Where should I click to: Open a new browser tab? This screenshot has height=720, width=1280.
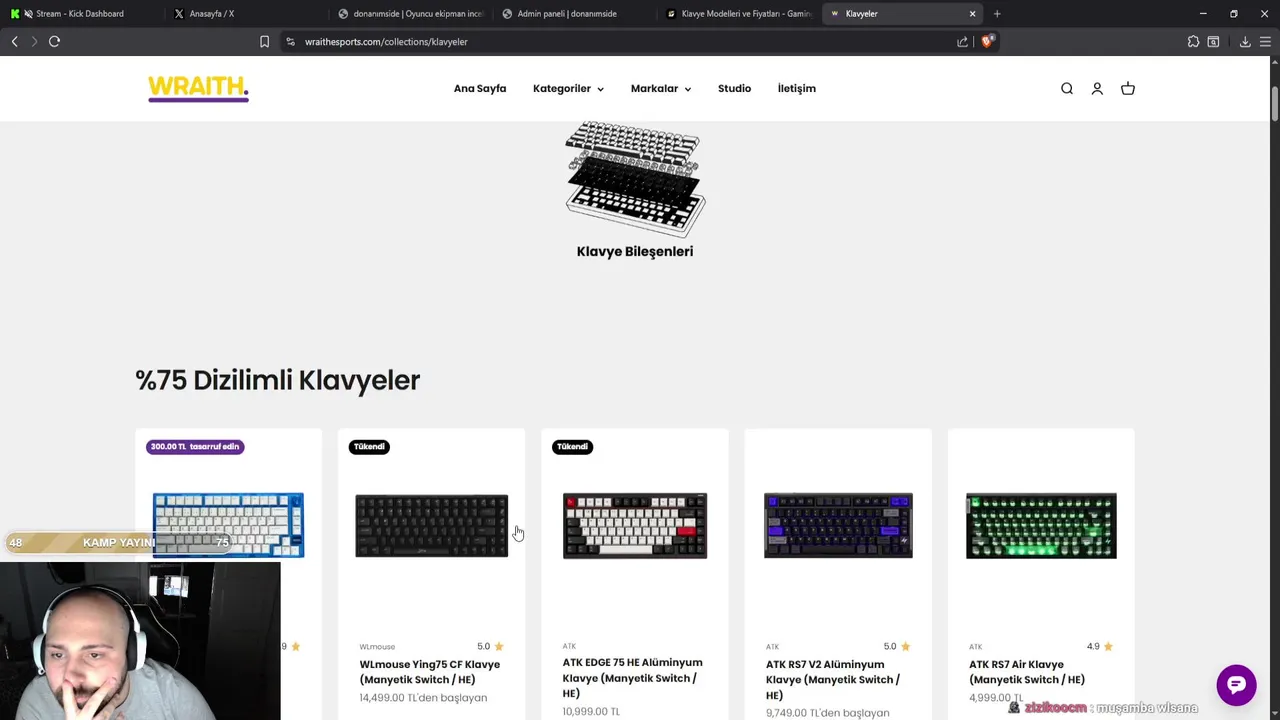pos(997,14)
